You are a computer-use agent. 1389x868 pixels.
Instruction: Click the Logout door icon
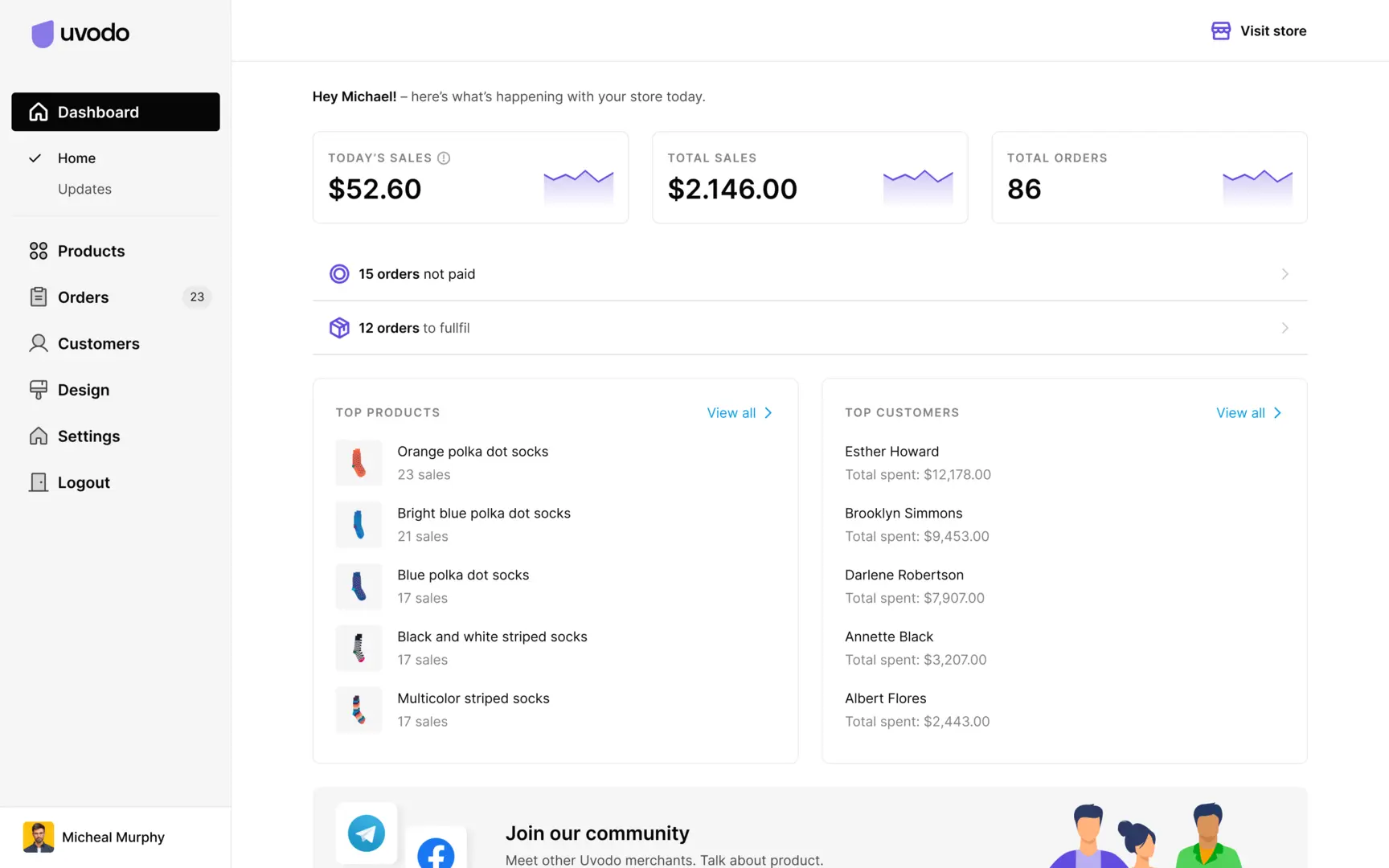(39, 482)
